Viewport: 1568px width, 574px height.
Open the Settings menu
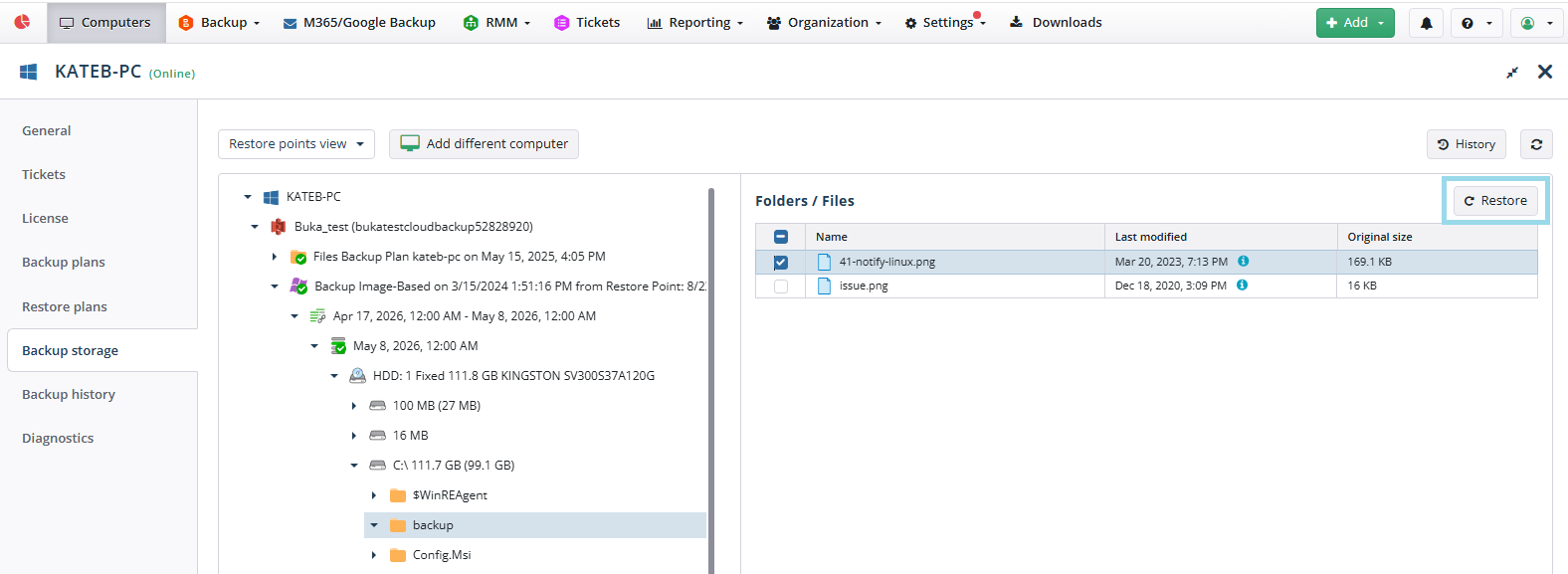[945, 23]
